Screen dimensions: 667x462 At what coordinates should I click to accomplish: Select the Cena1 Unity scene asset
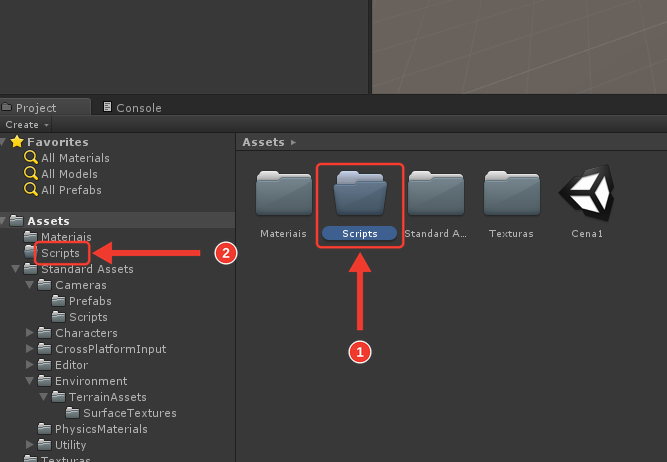587,194
